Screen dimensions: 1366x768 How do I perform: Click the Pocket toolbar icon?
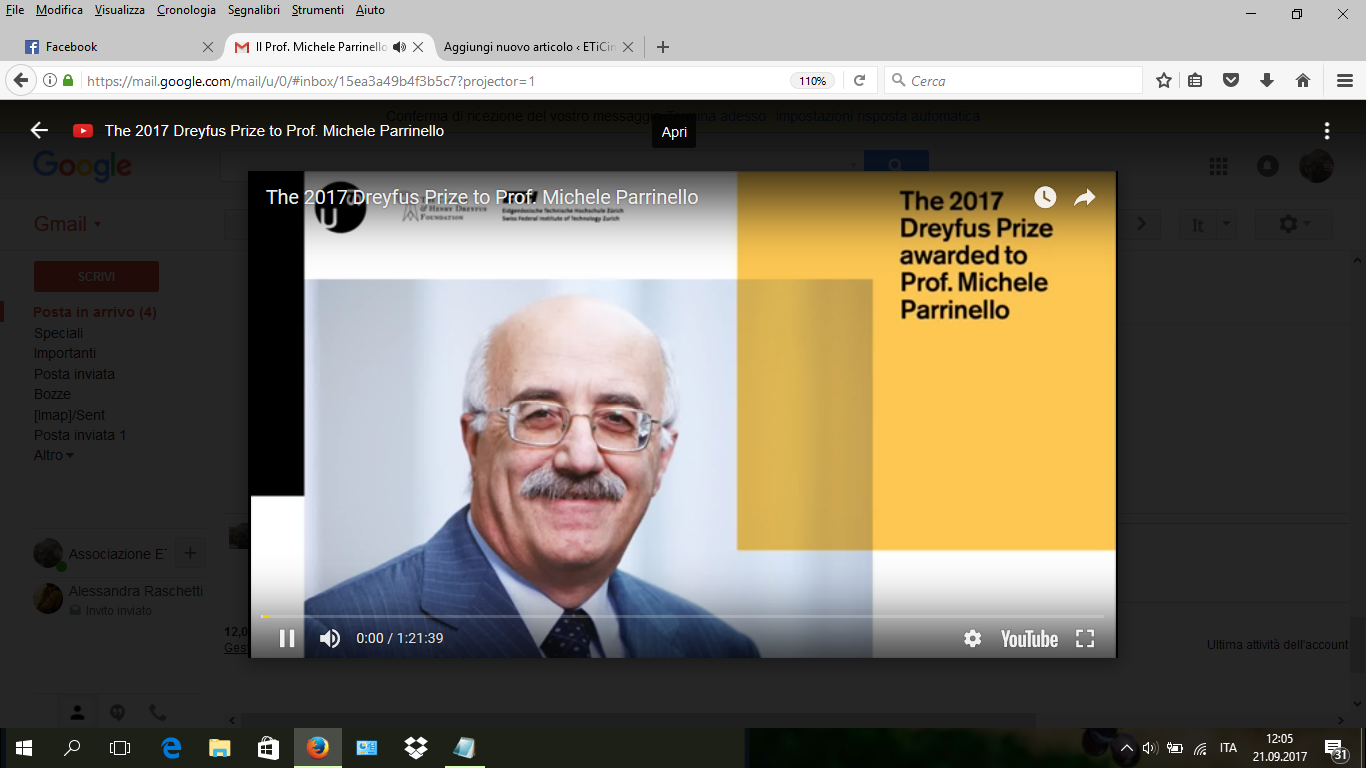click(x=1231, y=81)
